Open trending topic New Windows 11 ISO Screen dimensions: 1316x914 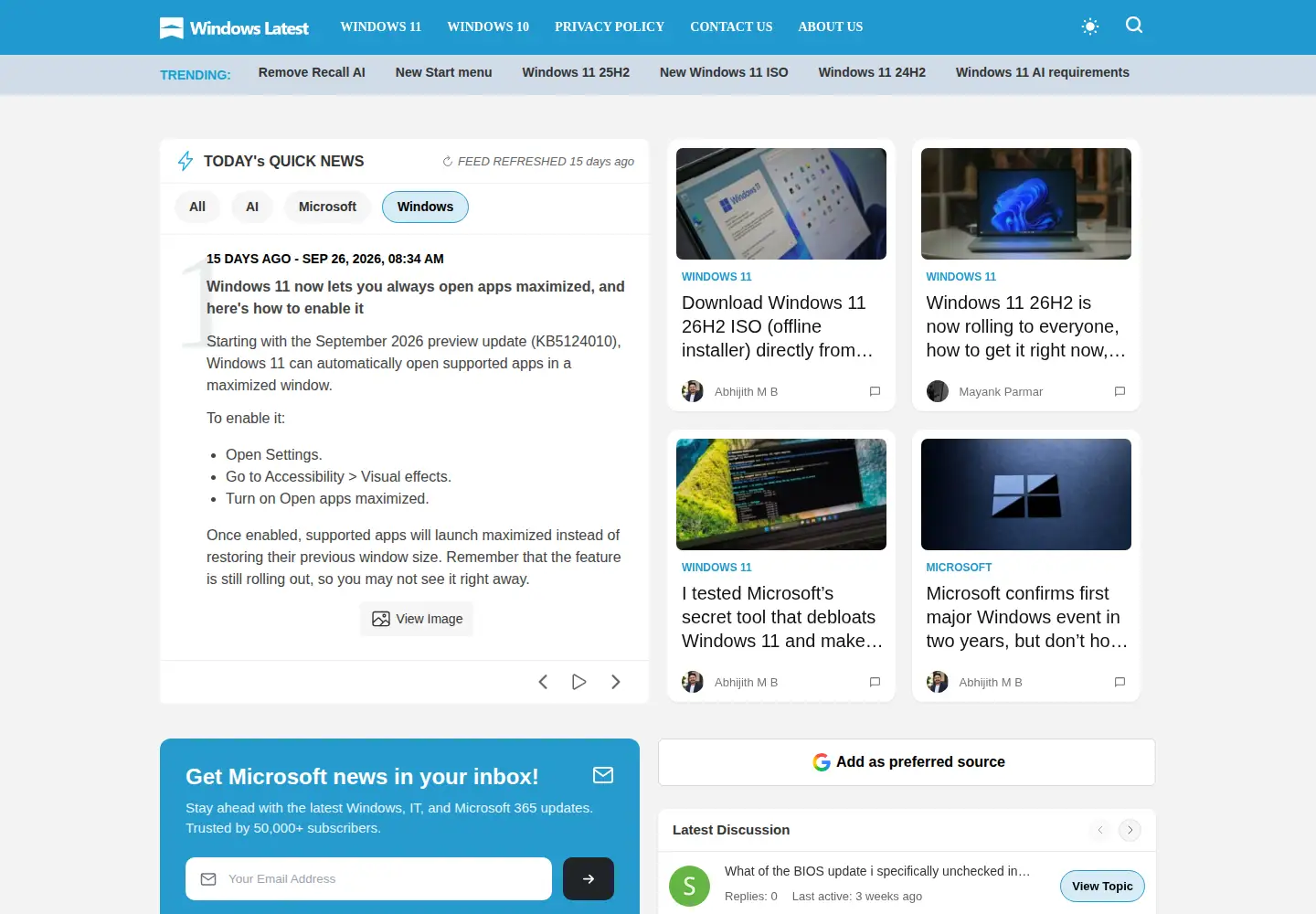[724, 72]
